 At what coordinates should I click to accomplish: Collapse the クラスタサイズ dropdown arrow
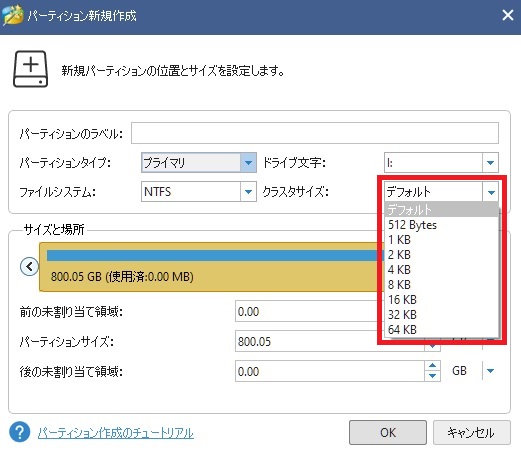coord(491,192)
